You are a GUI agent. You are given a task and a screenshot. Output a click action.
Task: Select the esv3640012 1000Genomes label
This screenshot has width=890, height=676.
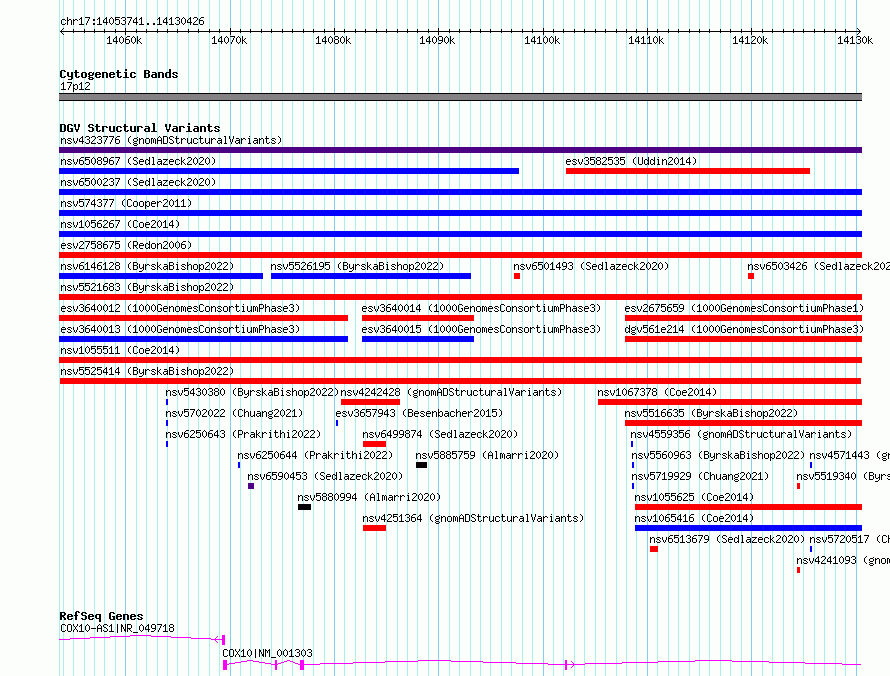tap(180, 308)
